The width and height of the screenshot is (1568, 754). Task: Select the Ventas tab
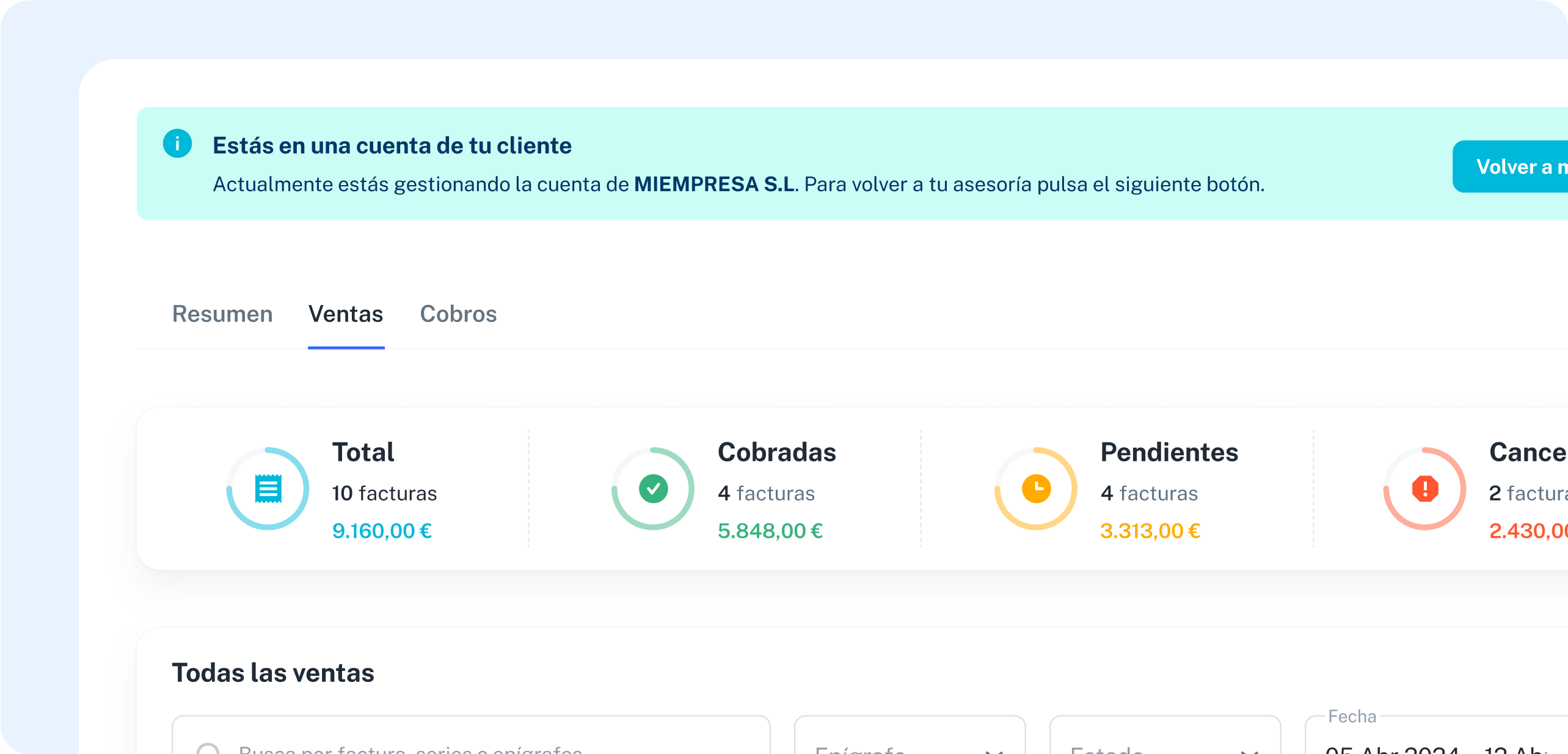pyautogui.click(x=346, y=314)
